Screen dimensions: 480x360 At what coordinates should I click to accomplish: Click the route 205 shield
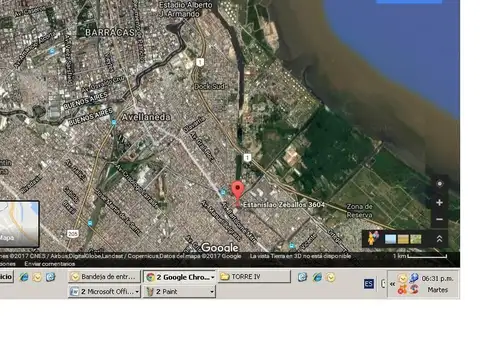pyautogui.click(x=73, y=234)
